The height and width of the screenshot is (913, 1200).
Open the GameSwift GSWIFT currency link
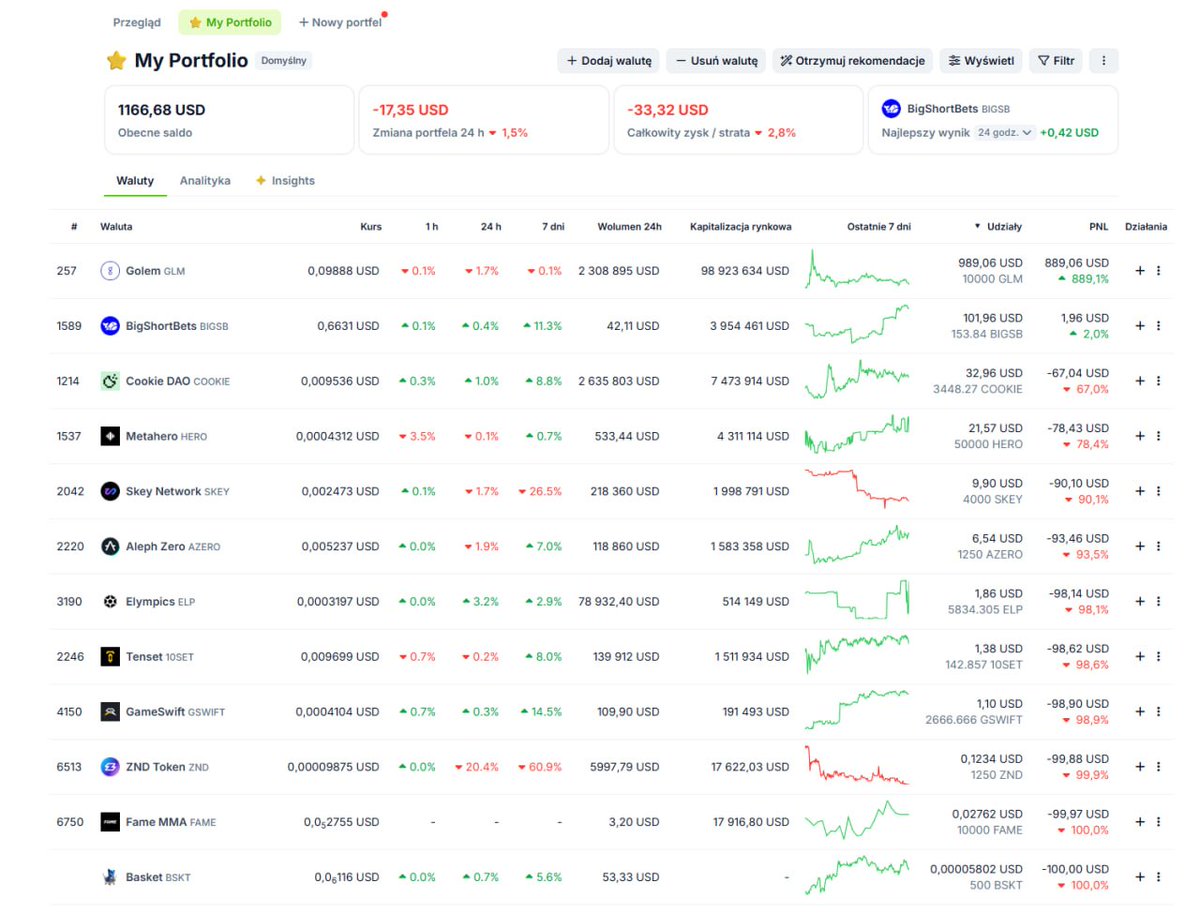click(176, 712)
